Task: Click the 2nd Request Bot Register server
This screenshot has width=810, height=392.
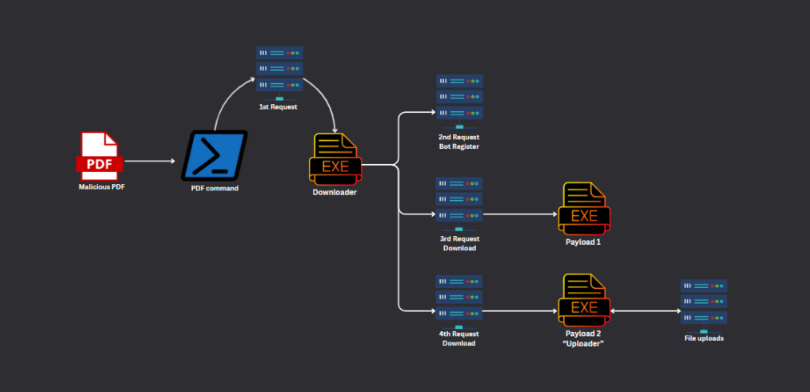Action: click(x=459, y=102)
